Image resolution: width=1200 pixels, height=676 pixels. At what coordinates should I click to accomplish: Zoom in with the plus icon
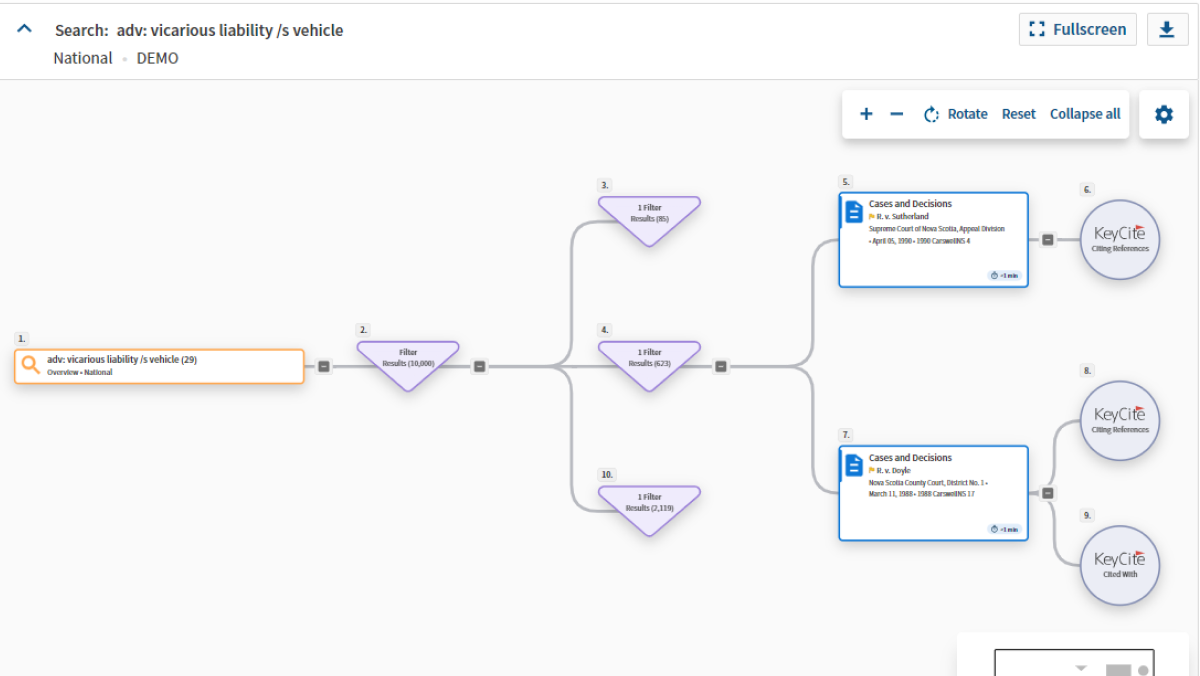[x=866, y=114]
